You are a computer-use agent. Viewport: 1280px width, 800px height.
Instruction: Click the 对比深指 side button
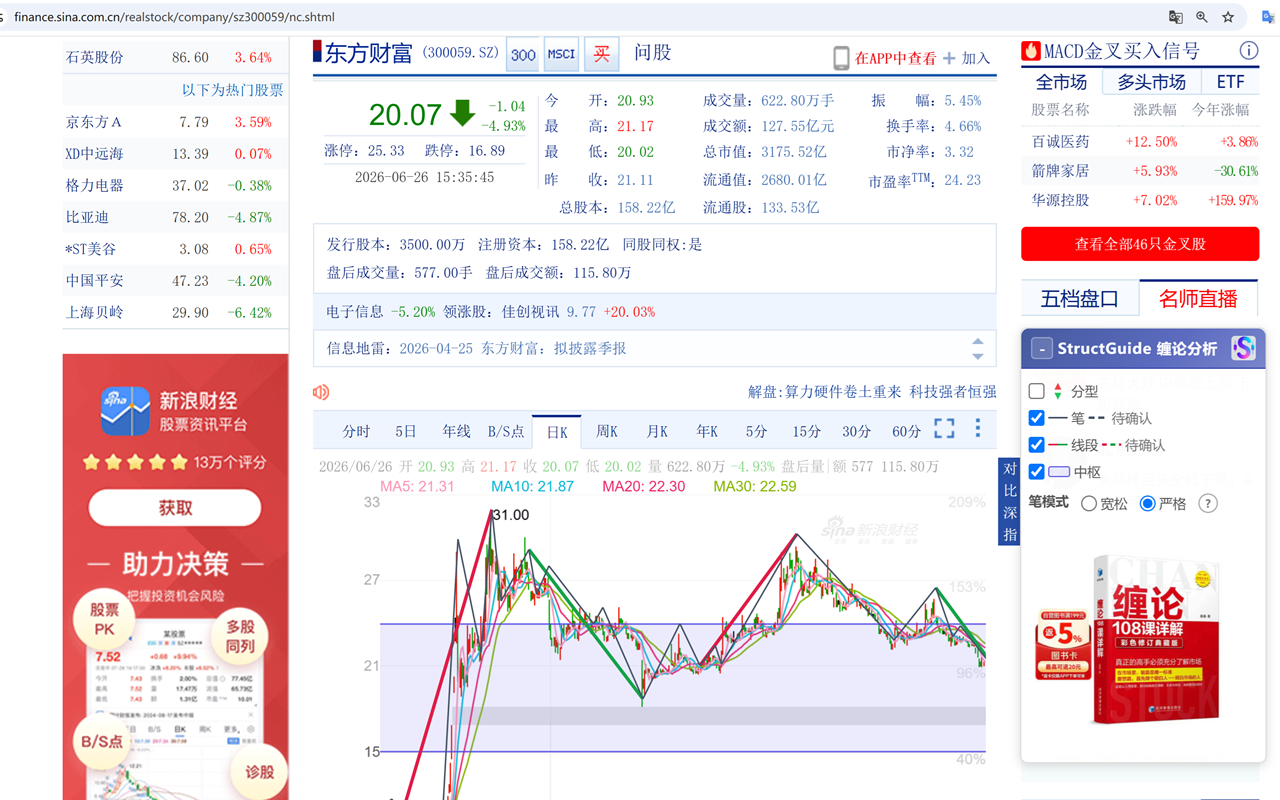[1009, 501]
